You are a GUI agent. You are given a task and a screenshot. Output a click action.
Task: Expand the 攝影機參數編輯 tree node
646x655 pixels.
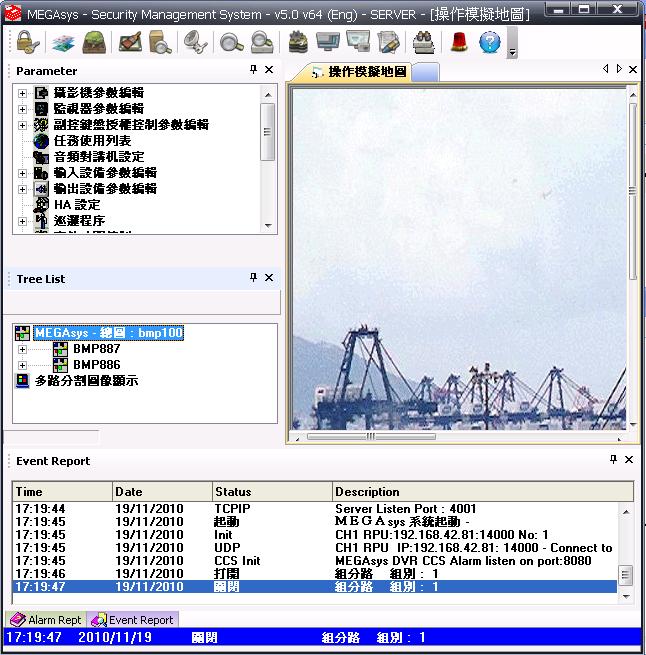tap(23, 93)
